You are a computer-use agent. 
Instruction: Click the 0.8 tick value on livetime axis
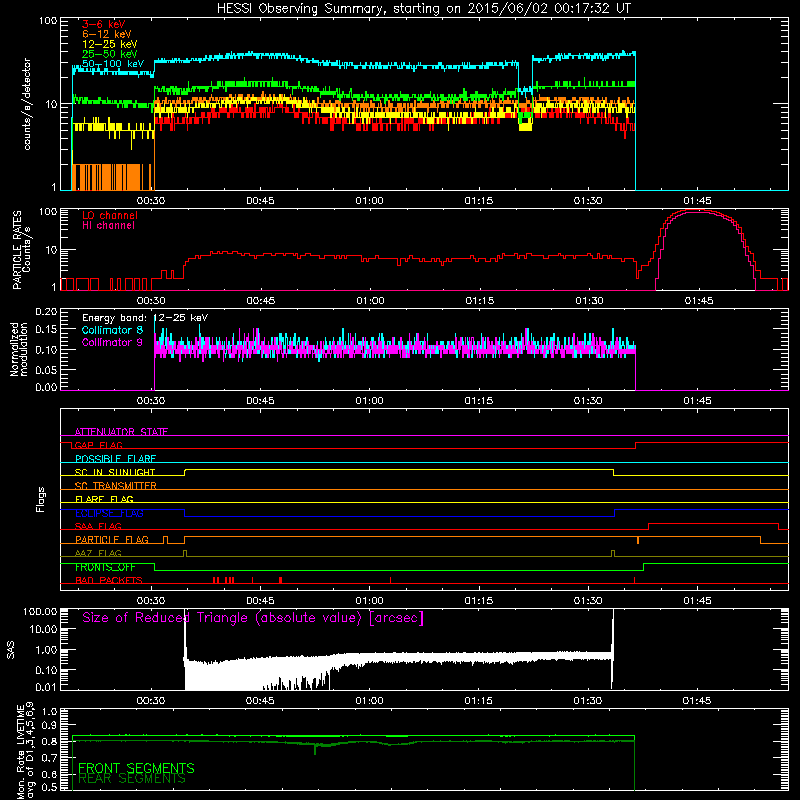(x=49, y=741)
